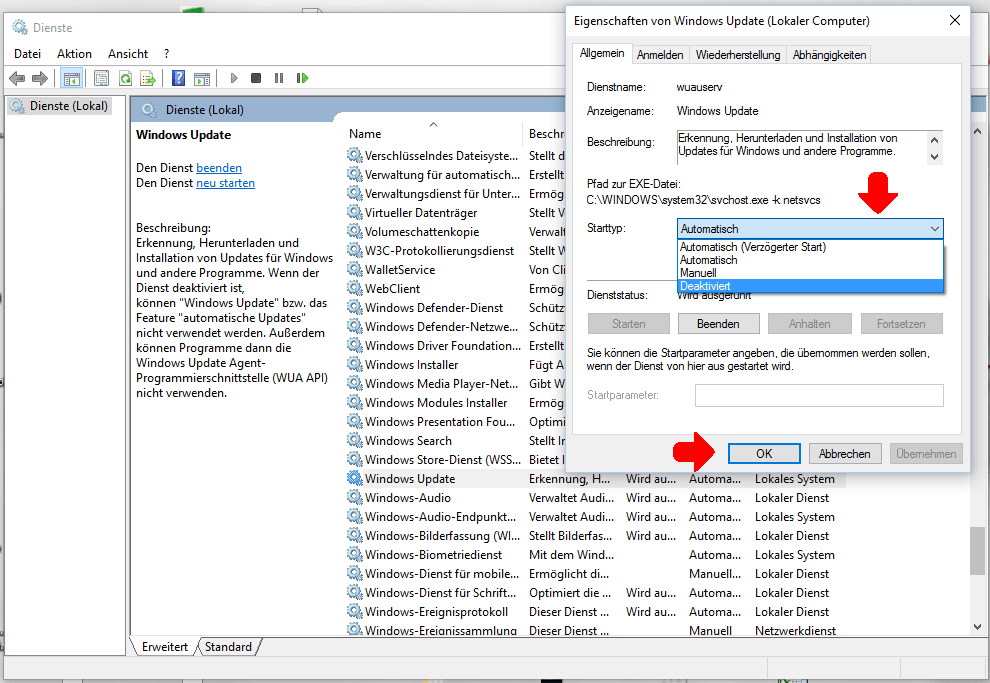The width and height of the screenshot is (990, 683).
Task: Click the Dienste app icon in the title bar
Action: coord(20,27)
